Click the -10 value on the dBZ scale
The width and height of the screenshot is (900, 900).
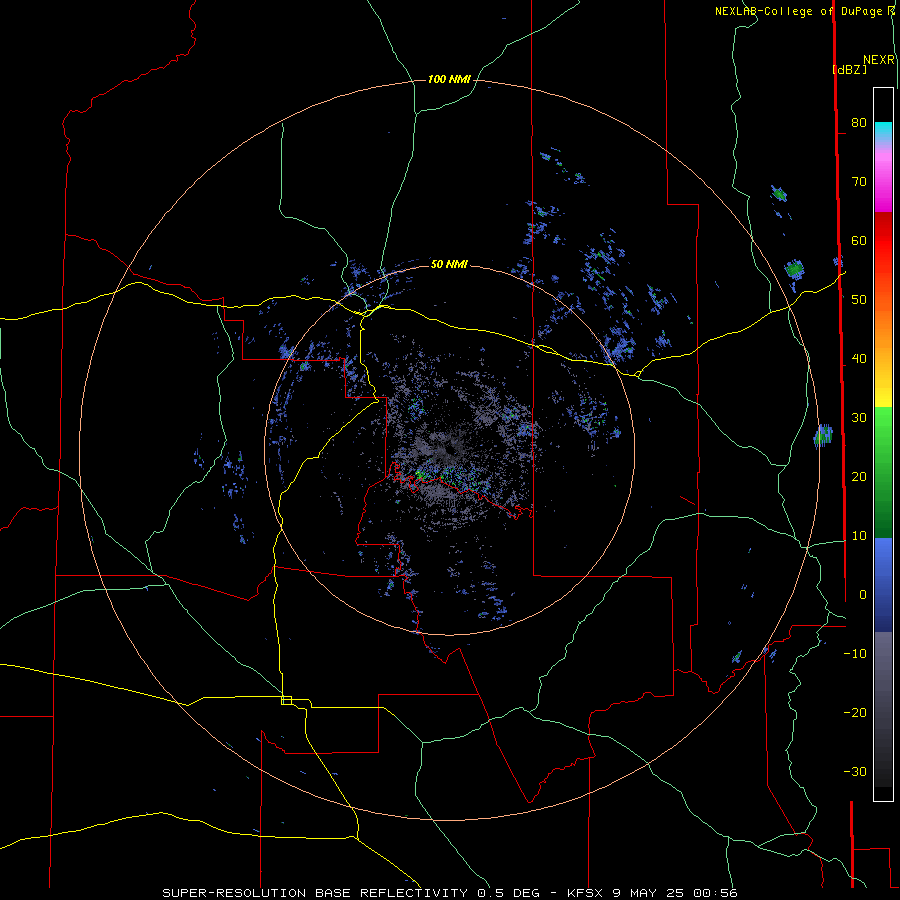[855, 654]
